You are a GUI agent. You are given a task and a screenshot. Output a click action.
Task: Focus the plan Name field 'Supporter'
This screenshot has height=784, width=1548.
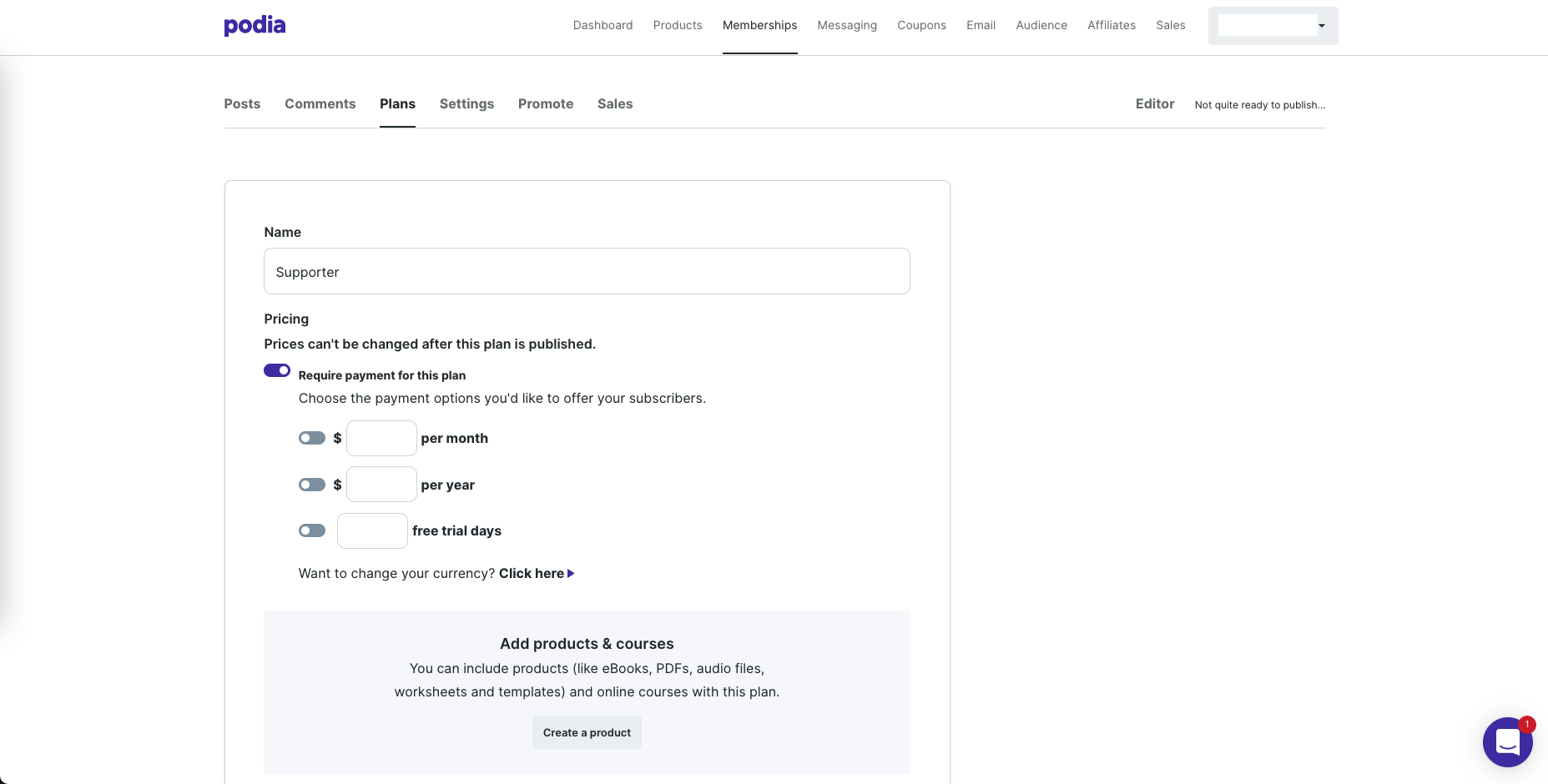tap(587, 271)
